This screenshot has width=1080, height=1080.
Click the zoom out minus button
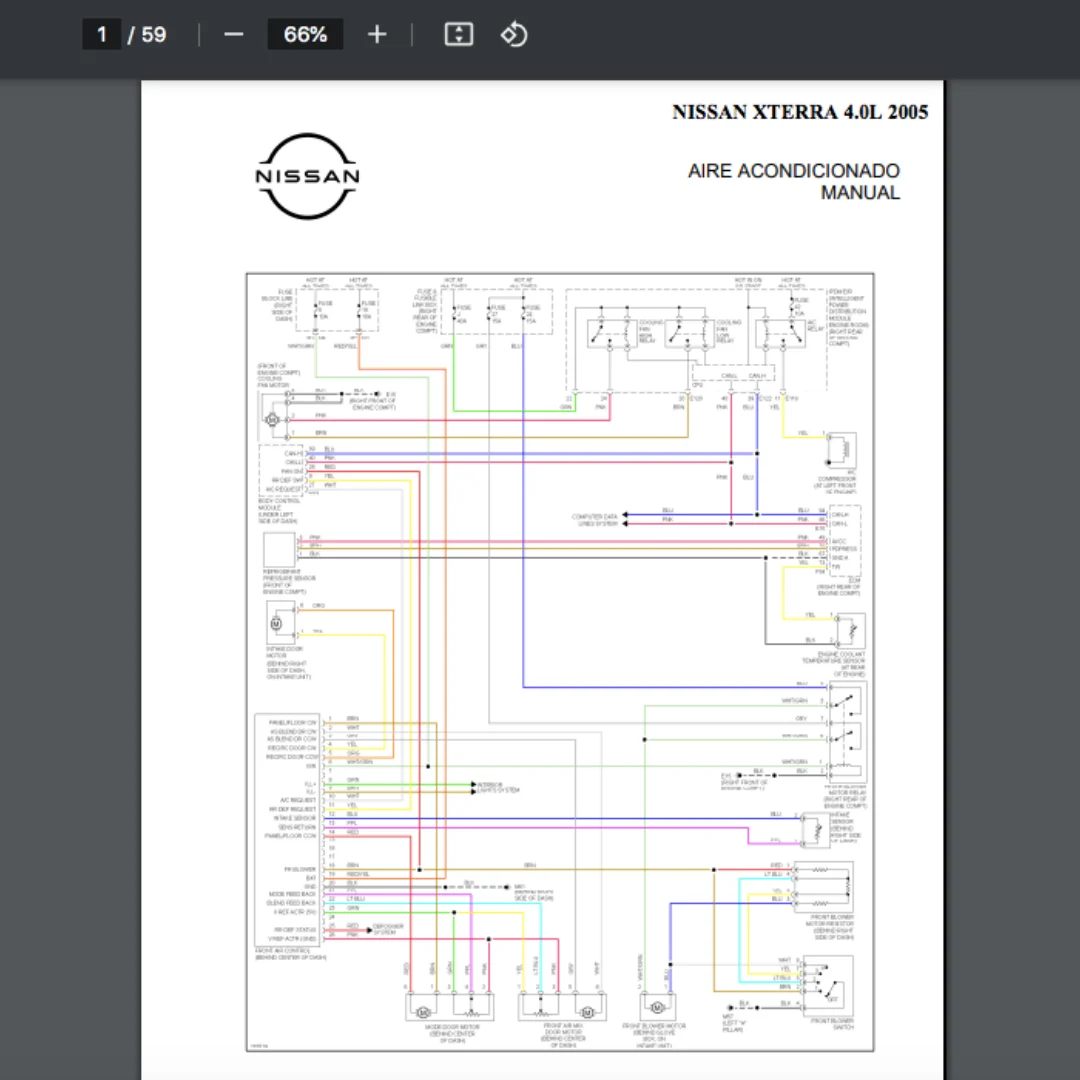click(x=233, y=34)
